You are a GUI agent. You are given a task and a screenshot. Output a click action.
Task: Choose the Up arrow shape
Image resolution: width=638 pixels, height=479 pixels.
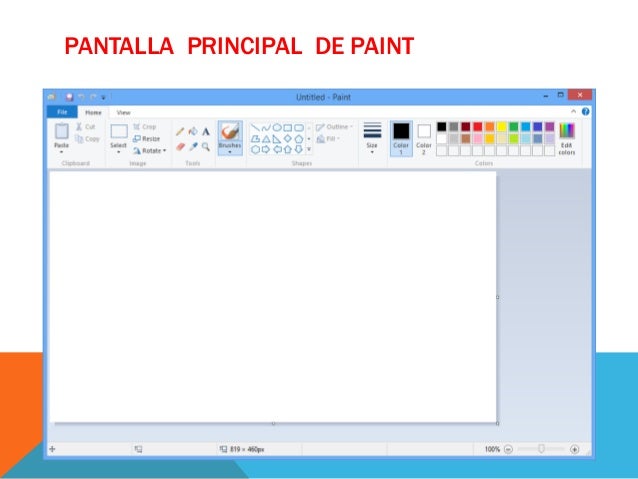pyautogui.click(x=288, y=149)
